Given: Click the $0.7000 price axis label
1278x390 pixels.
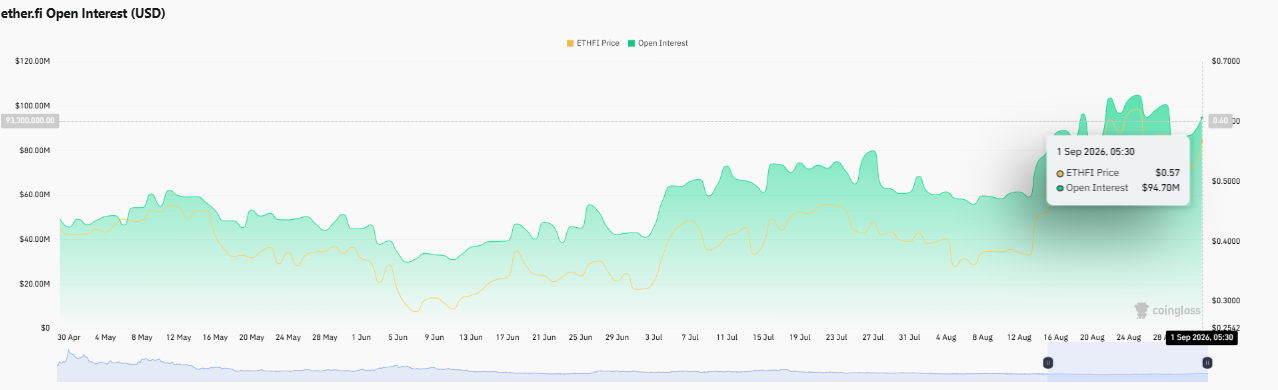Looking at the screenshot, I should point(1226,61).
